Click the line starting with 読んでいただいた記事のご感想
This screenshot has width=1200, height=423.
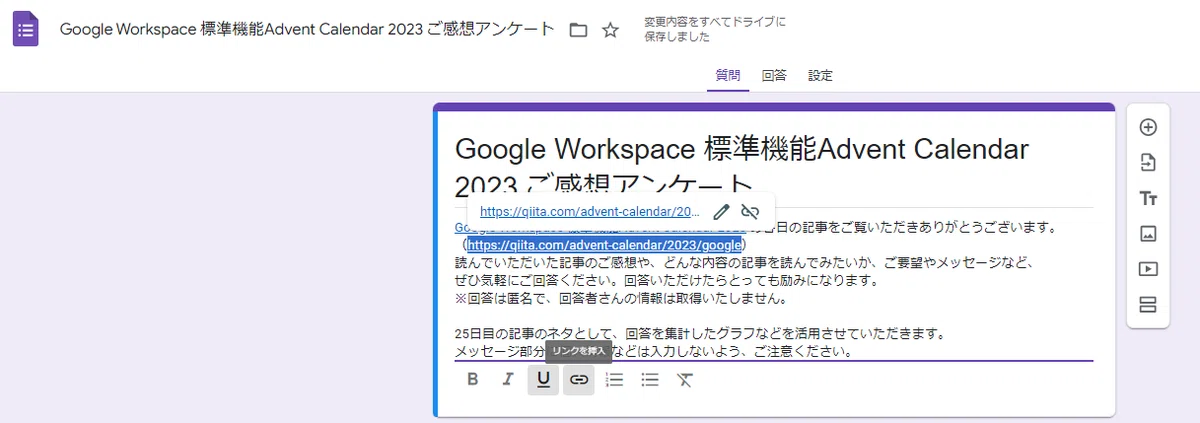click(x=744, y=263)
